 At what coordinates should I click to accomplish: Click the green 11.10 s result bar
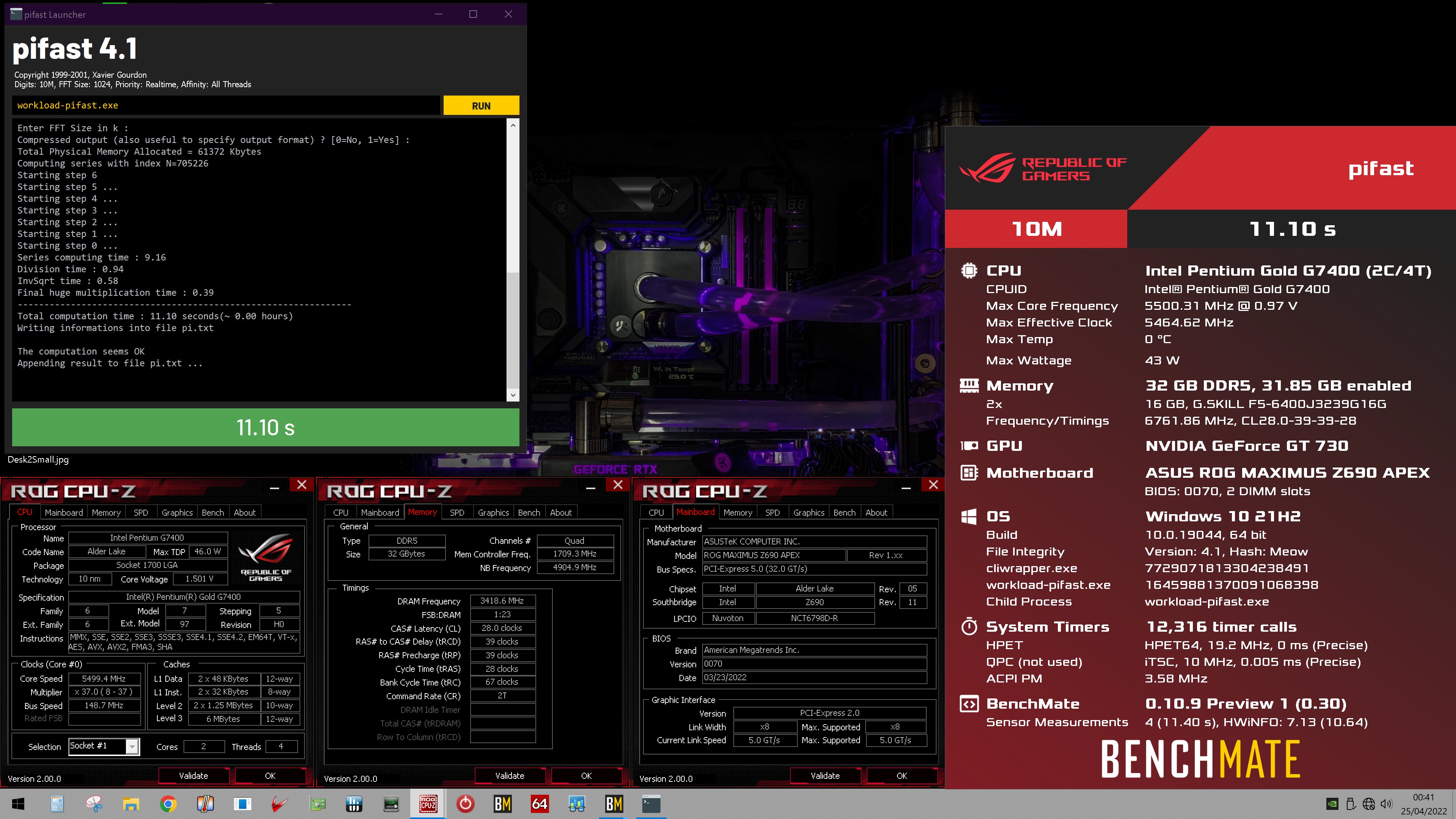tap(266, 427)
